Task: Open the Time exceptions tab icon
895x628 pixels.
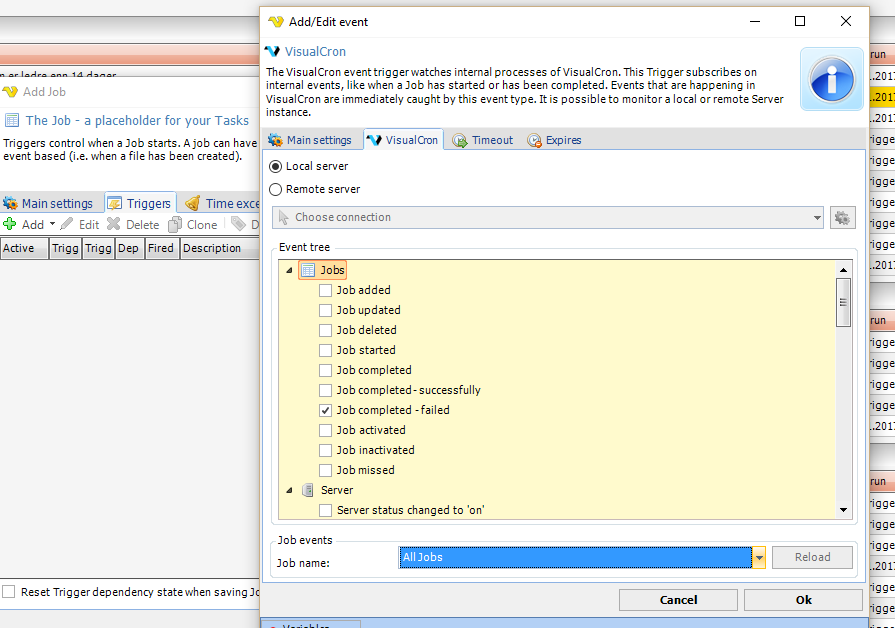Action: (192, 204)
